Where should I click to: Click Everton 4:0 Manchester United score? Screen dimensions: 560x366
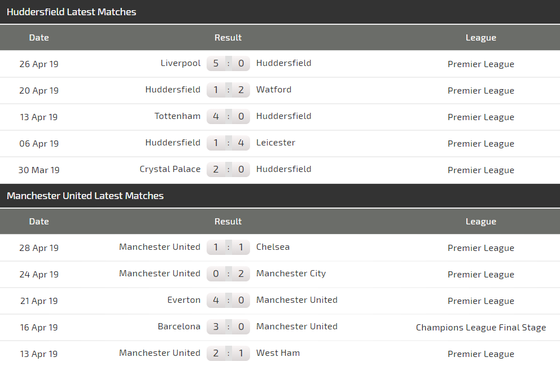228,300
